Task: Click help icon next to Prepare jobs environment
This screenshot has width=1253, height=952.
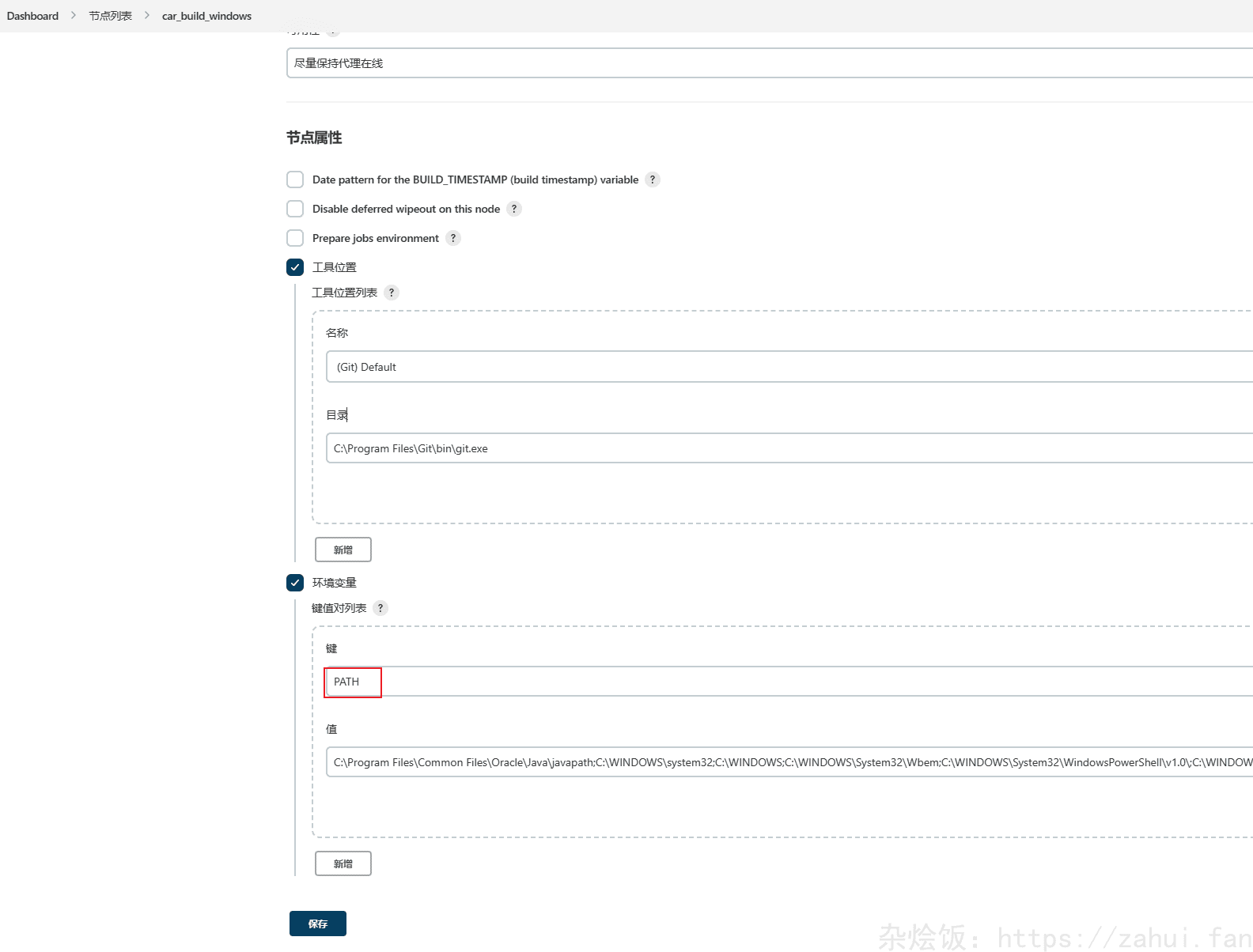Action: coord(453,238)
